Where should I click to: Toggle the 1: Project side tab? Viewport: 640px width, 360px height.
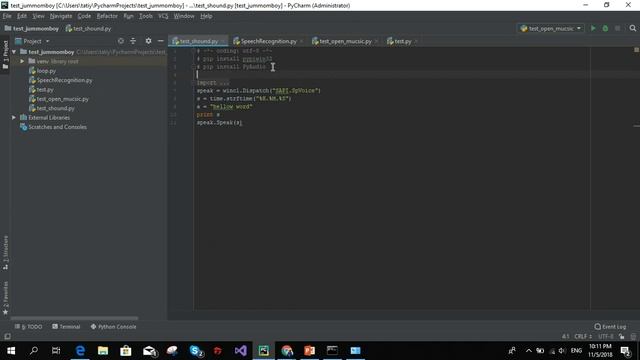pos(5,54)
